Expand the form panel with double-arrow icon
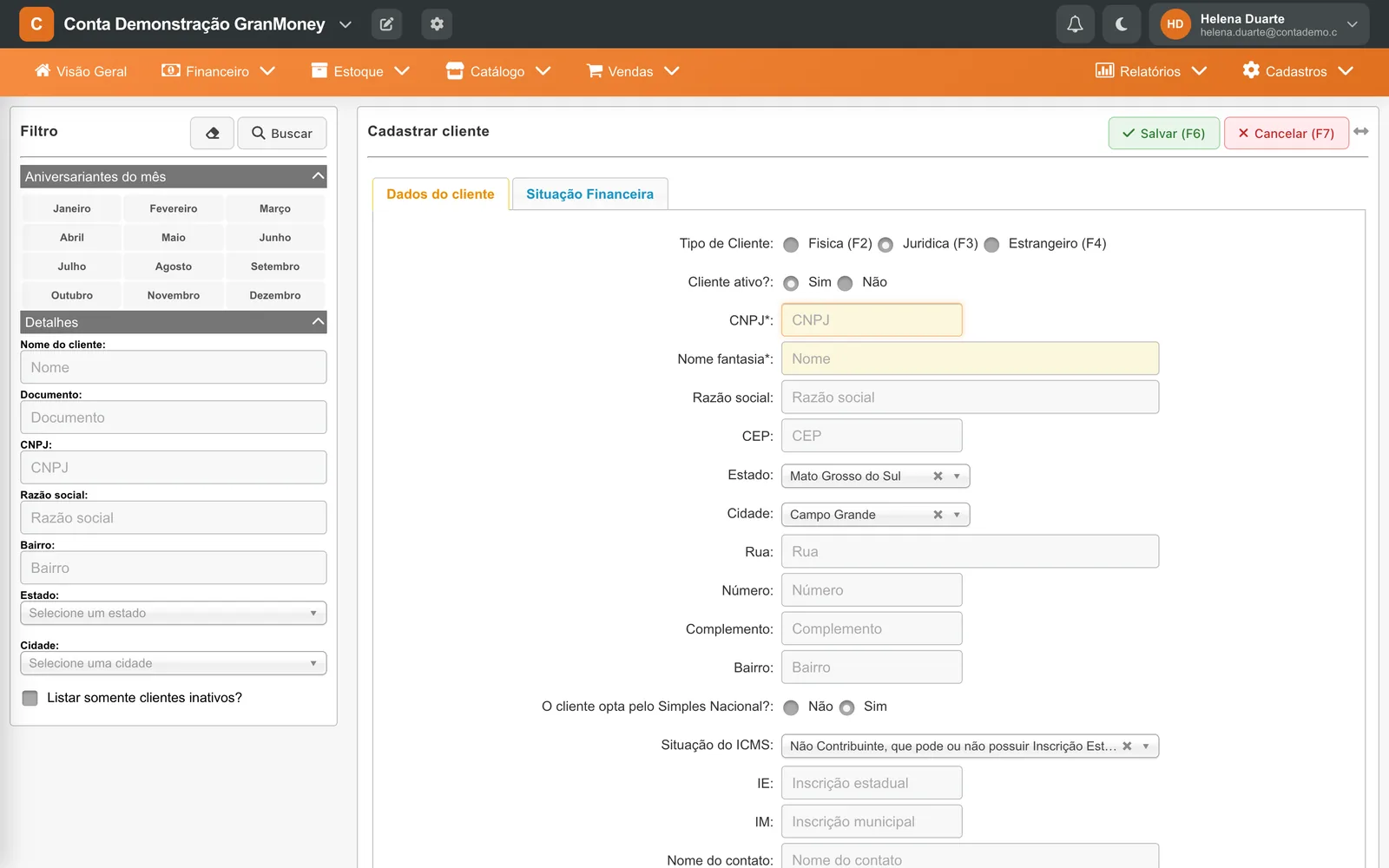Viewport: 1389px width, 868px height. [1361, 131]
